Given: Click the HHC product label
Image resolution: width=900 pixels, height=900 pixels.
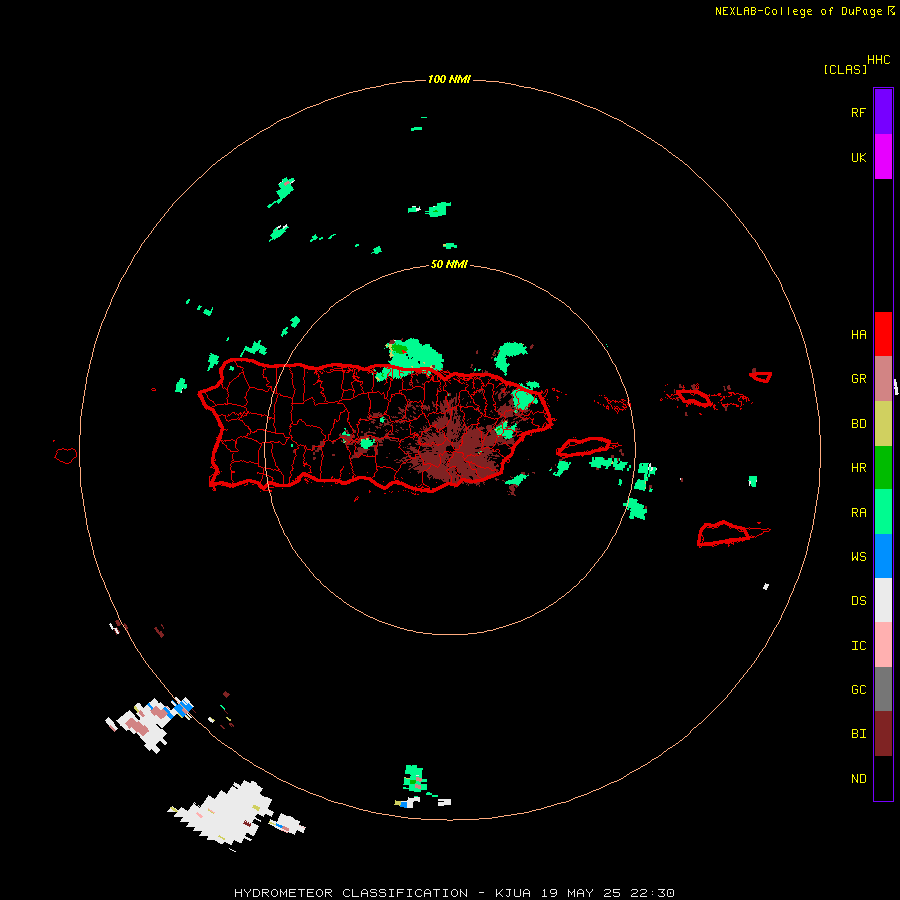Looking at the screenshot, I should tap(878, 60).
